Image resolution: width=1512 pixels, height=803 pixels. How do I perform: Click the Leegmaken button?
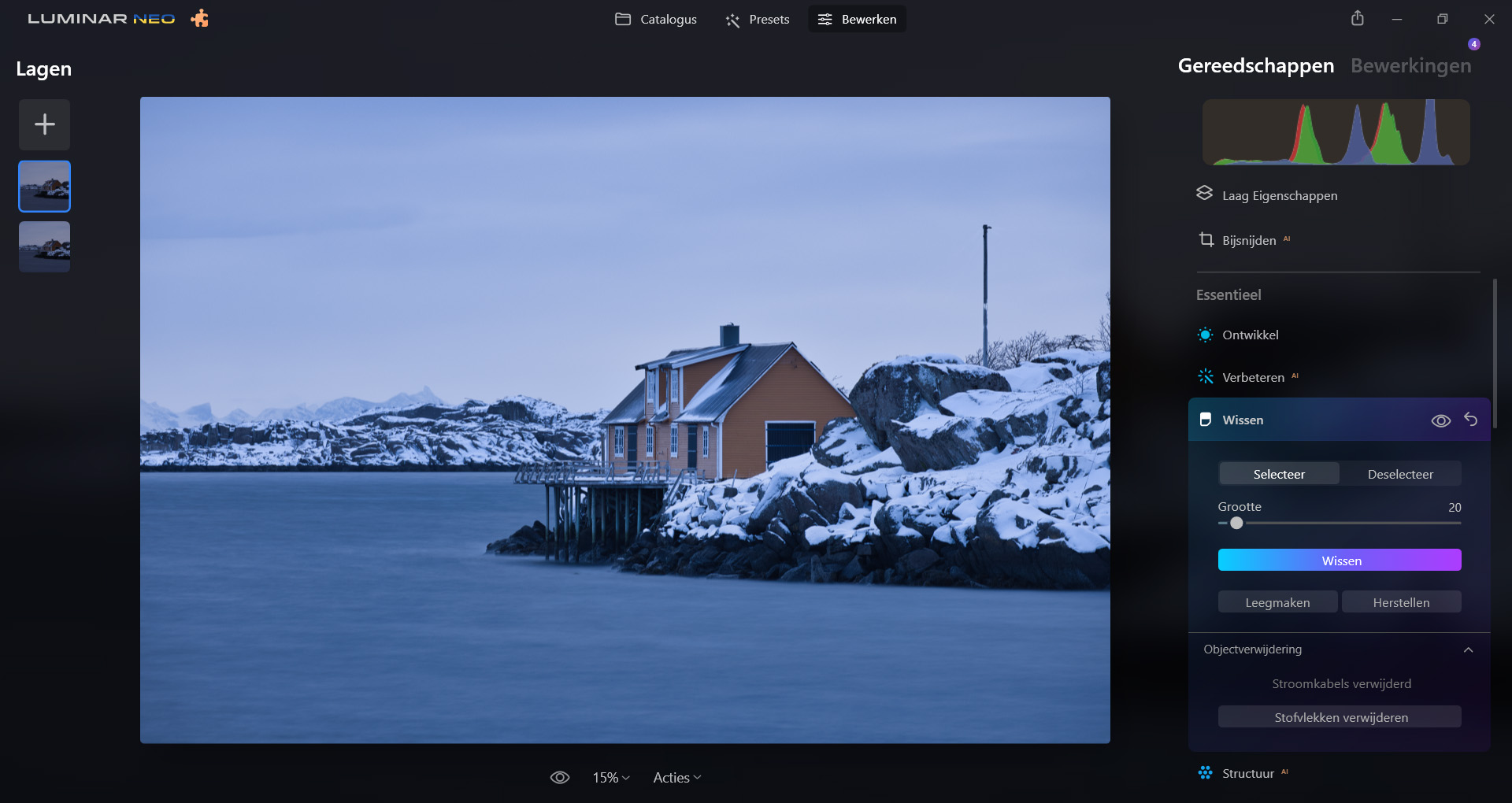[x=1277, y=602]
